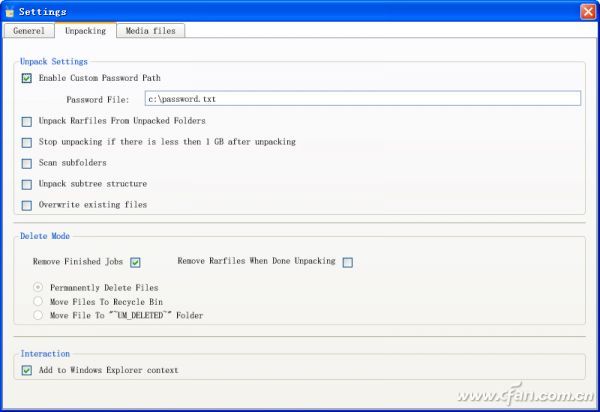Enable Unpack Rarfiles From Unpacked Folders

click(x=26, y=121)
